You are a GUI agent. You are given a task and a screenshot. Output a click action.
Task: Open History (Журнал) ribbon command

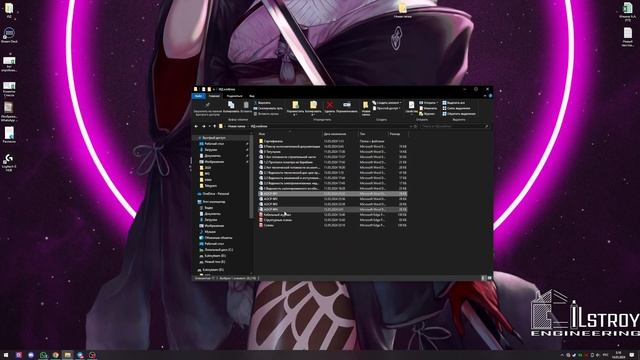click(x=427, y=113)
